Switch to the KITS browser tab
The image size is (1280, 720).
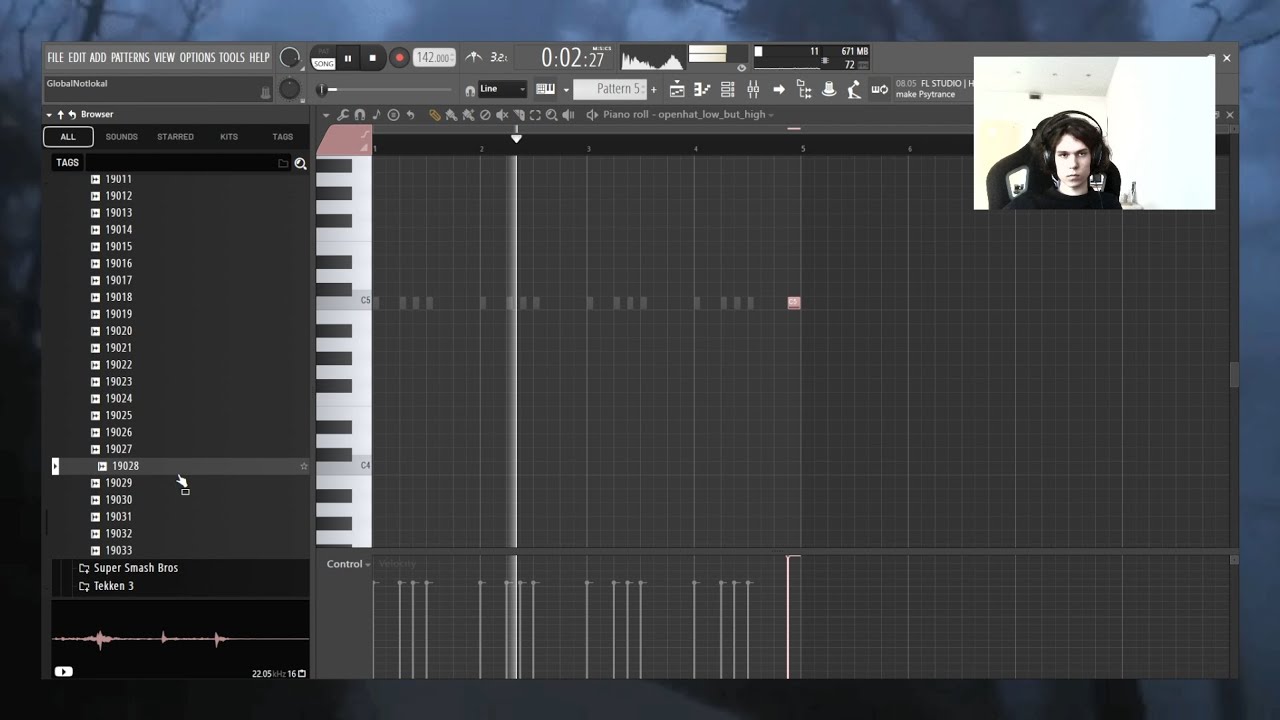[x=229, y=137]
